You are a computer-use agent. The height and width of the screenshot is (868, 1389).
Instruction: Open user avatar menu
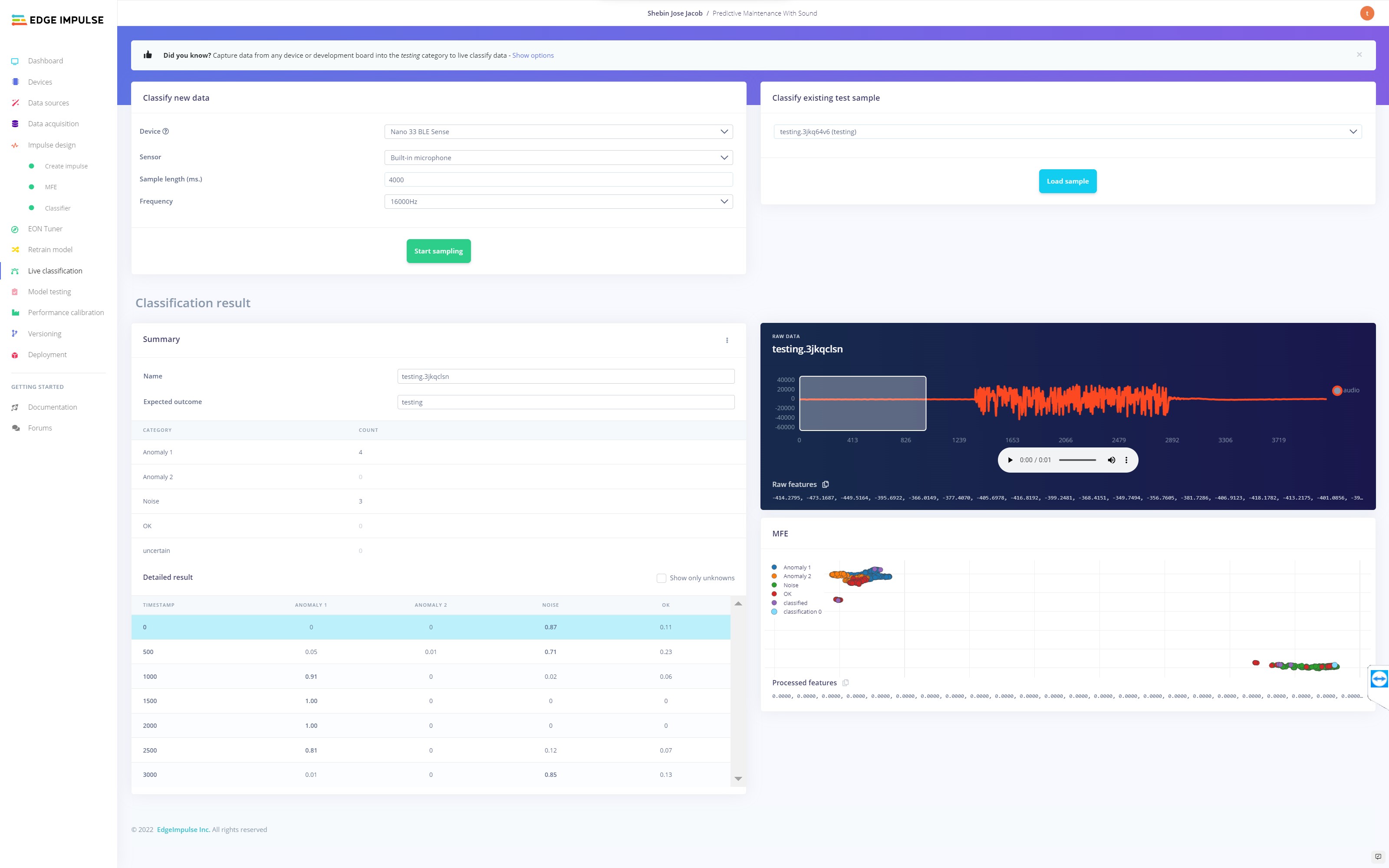1367,13
